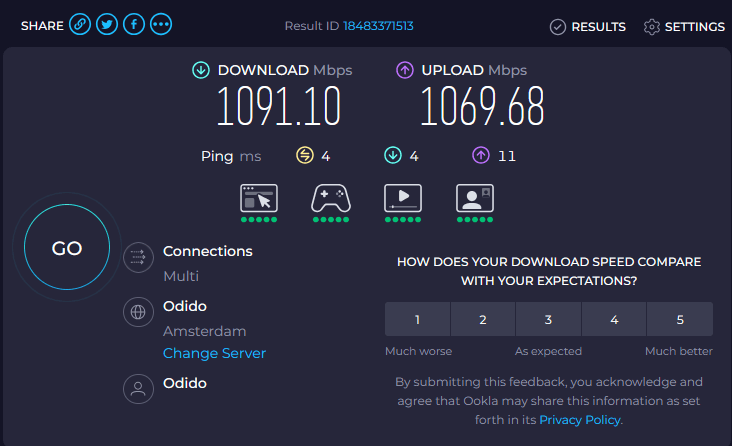Click the user provider icon next to Odido
732x446 pixels.
click(136, 389)
